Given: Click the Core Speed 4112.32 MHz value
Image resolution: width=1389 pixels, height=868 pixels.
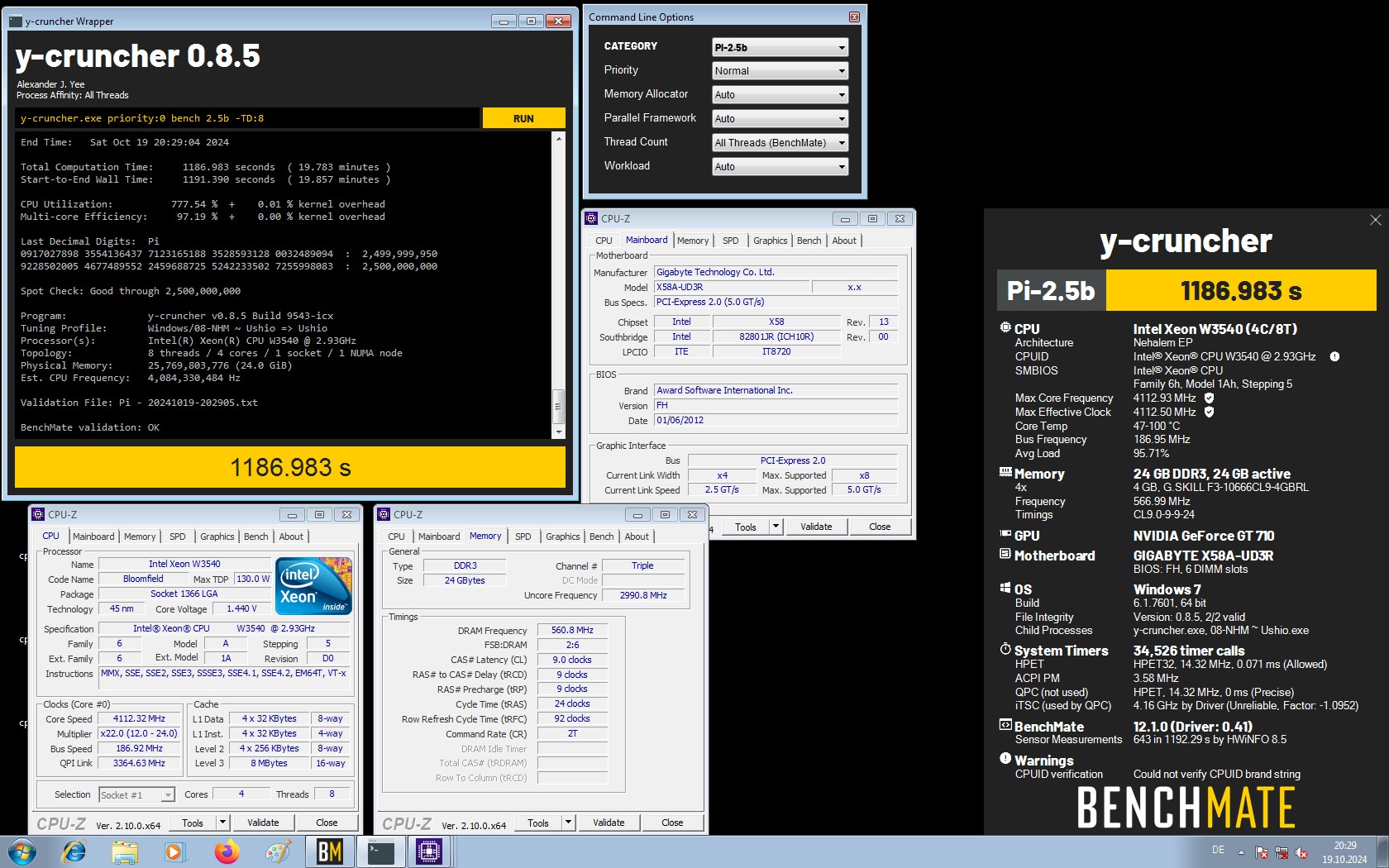Looking at the screenshot, I should (x=139, y=719).
